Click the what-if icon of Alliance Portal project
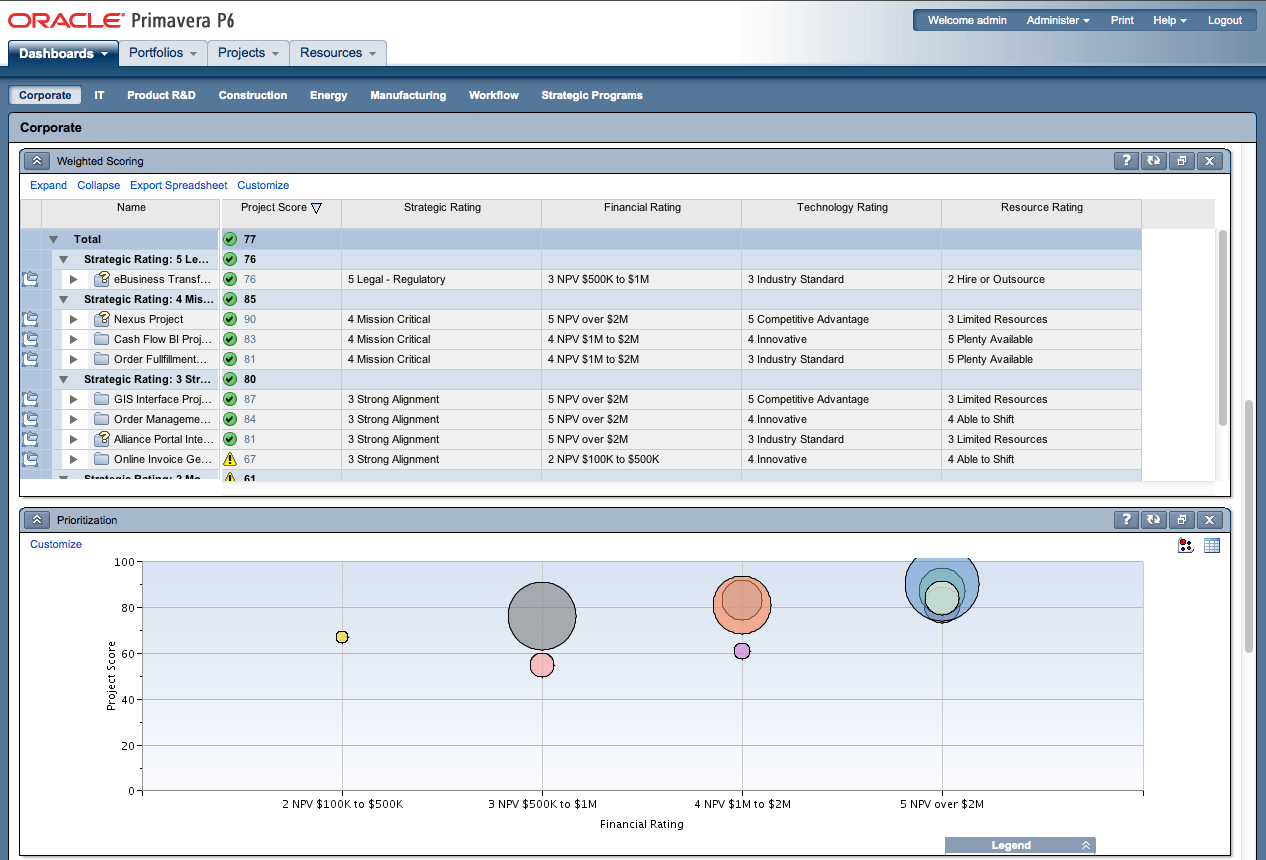 pos(102,439)
